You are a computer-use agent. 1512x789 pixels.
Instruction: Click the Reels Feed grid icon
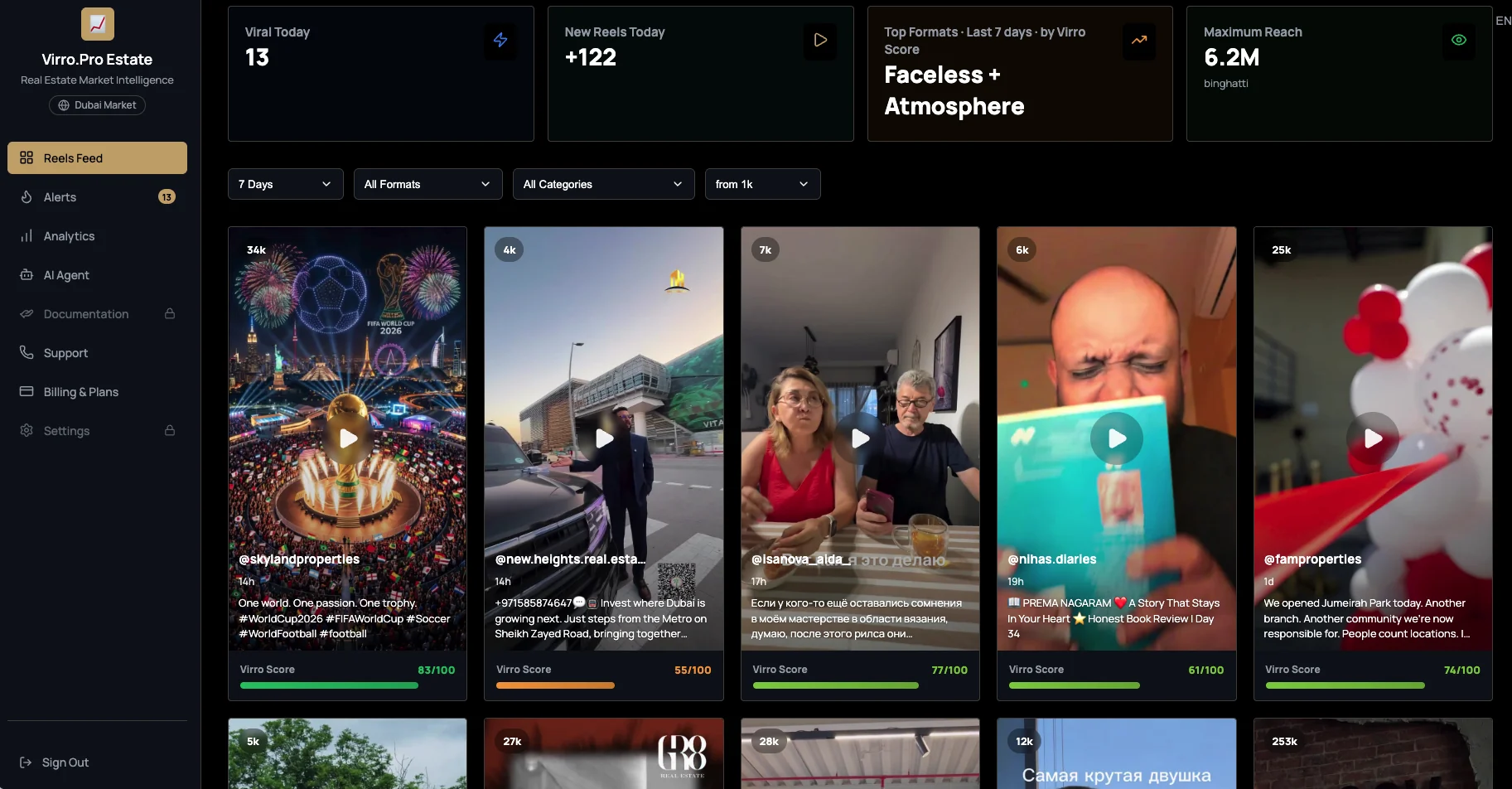click(x=27, y=157)
